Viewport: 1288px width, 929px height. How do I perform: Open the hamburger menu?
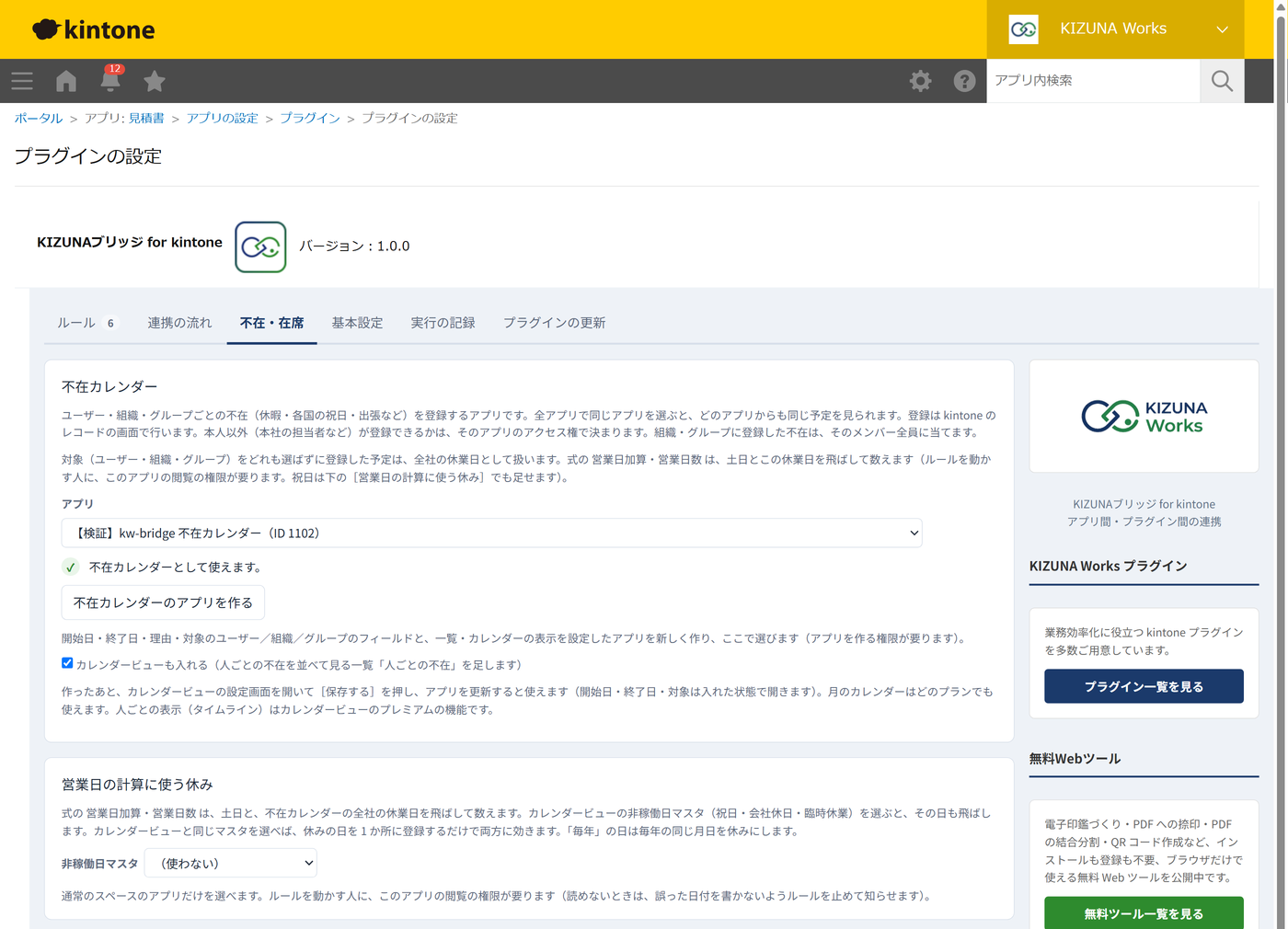click(22, 81)
